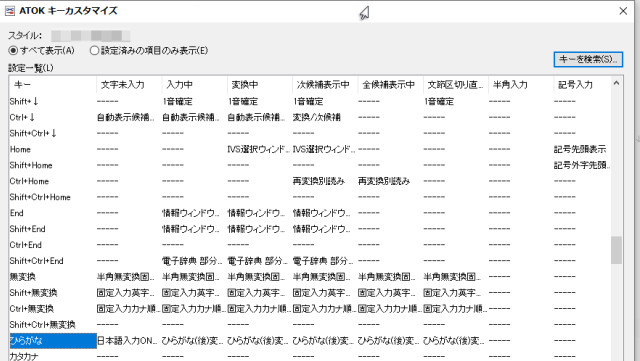Screen dimensions: 640x361
Task: Click 記号外字先頭 in the Shift+Home row
Action: coord(582,165)
